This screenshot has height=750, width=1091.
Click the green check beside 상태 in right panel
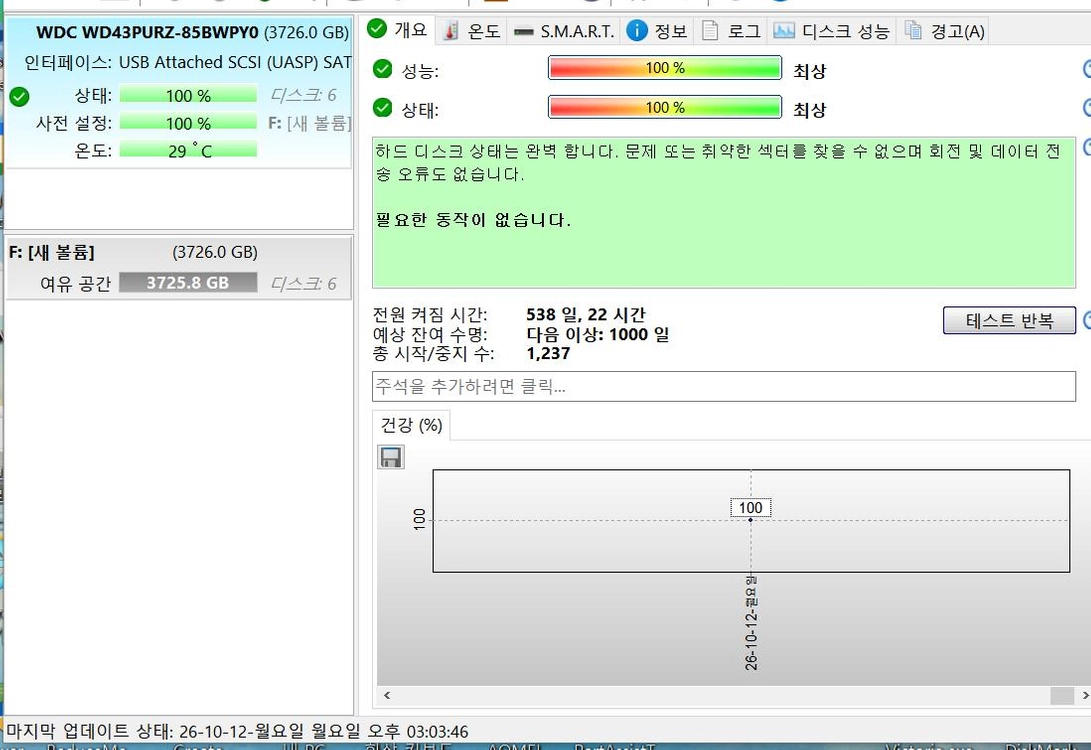tap(383, 108)
